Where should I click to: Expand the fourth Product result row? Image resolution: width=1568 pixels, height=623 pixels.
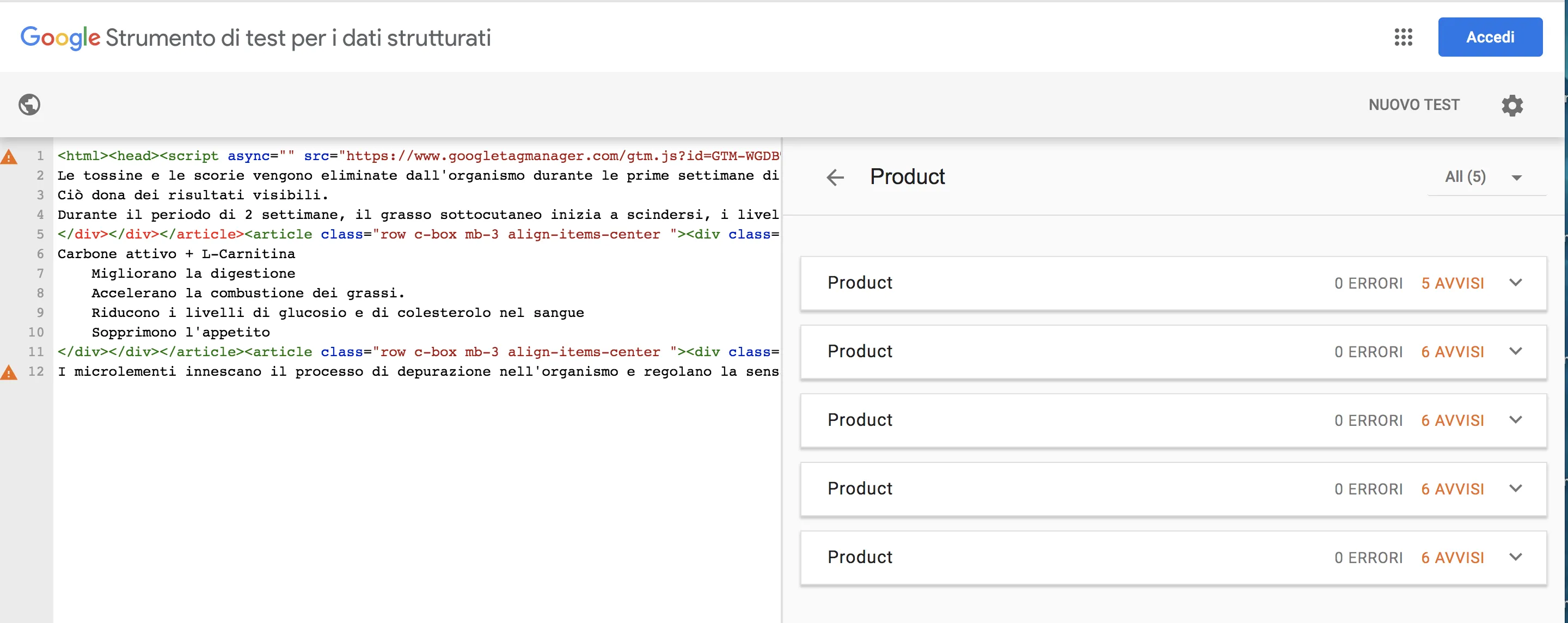[x=1515, y=488]
